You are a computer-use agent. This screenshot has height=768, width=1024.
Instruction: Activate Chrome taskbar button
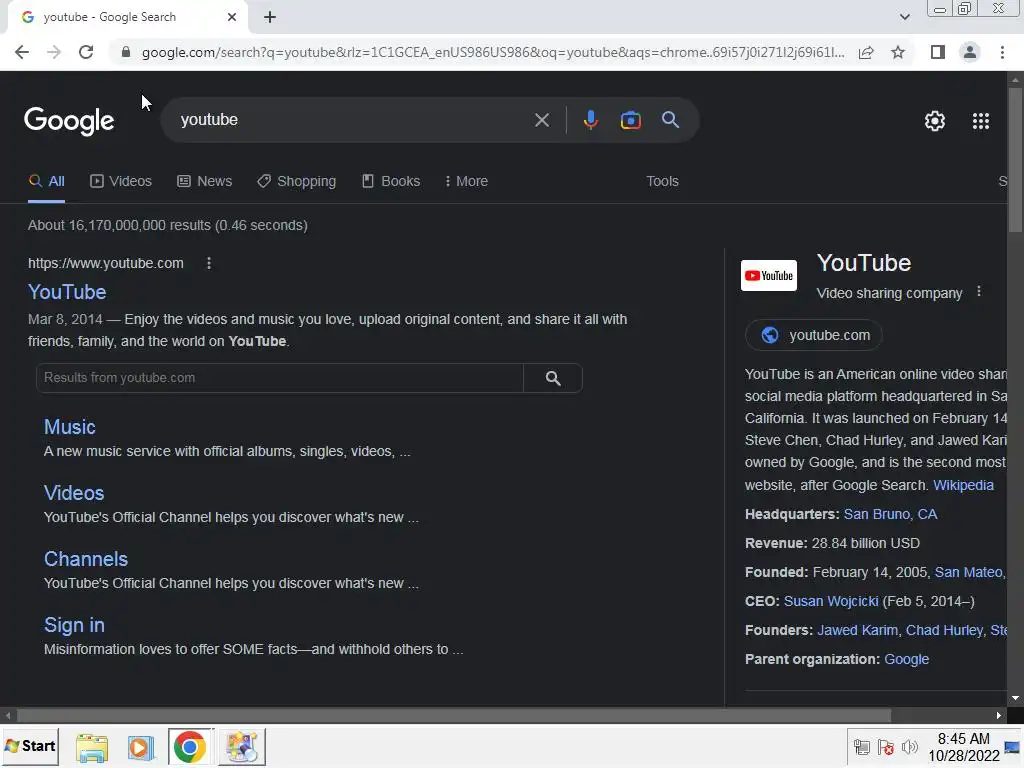(190, 747)
